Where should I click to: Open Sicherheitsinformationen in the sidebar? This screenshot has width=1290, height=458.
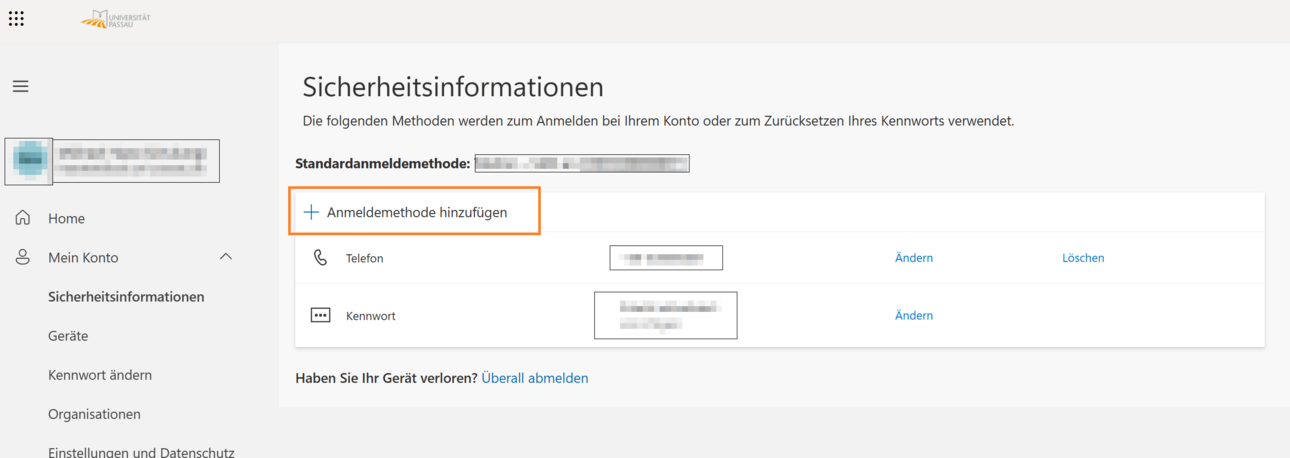tap(126, 297)
